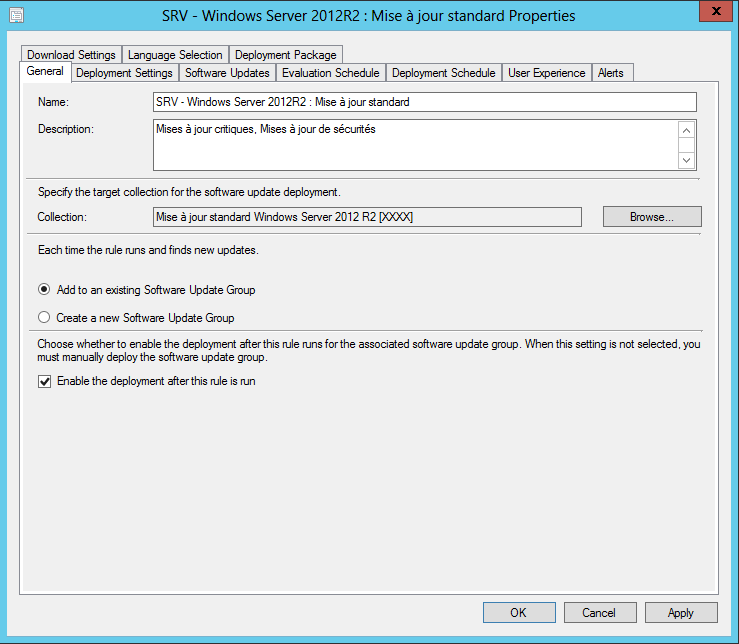Screen dimensions: 739x644
Task: Open the Download Settings tab
Action: [x=71, y=55]
